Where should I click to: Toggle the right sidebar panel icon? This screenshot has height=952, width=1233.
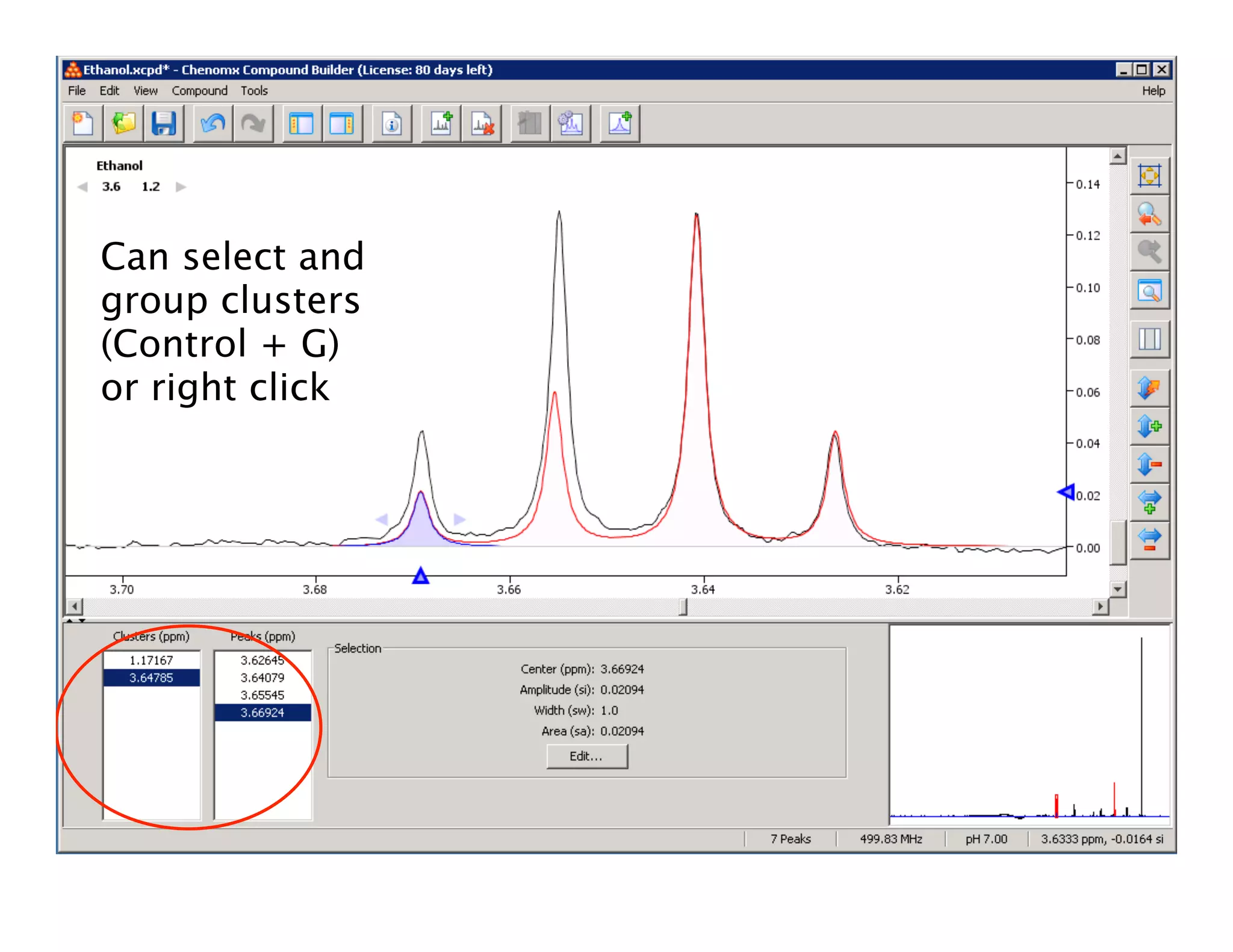pos(342,124)
